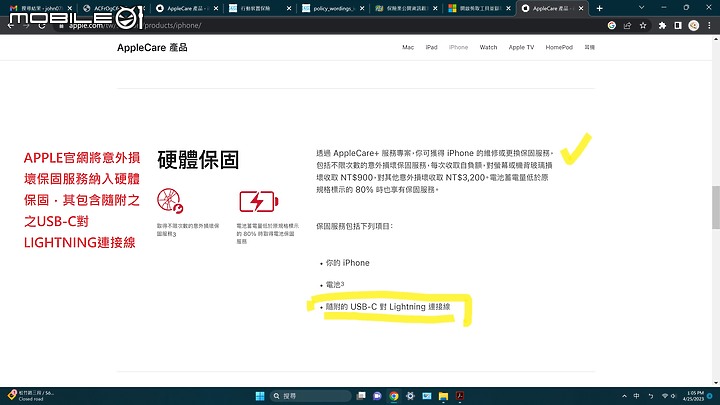Open the Windows Start menu
This screenshot has width=720, height=405.
[x=260, y=396]
